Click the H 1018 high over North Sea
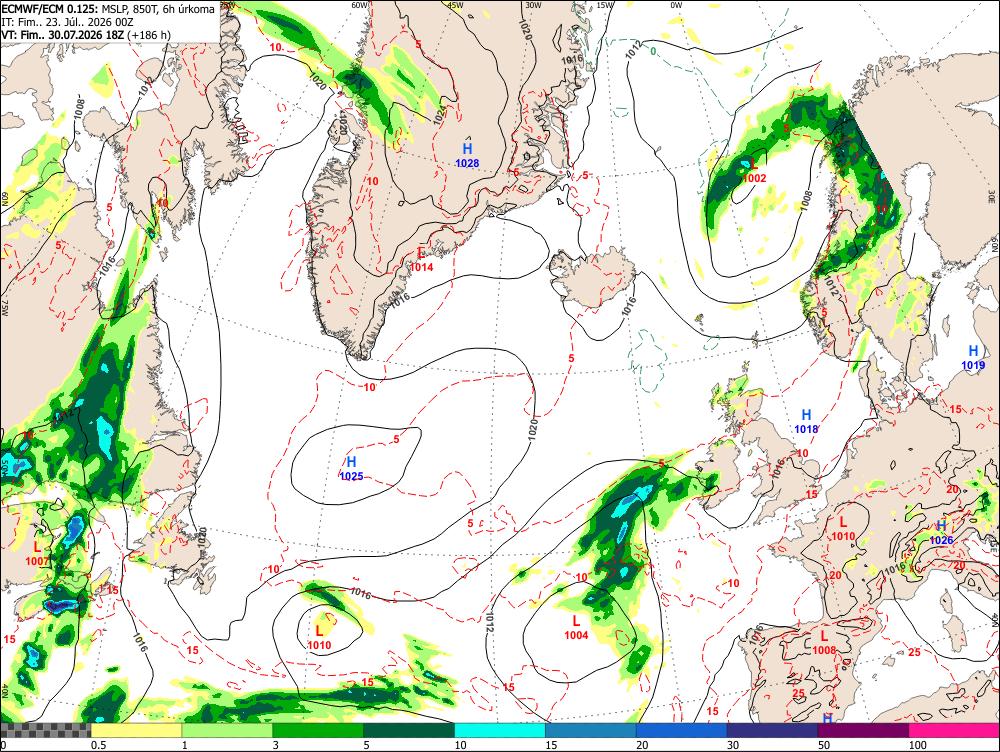The height and width of the screenshot is (752, 1000). coord(806,422)
